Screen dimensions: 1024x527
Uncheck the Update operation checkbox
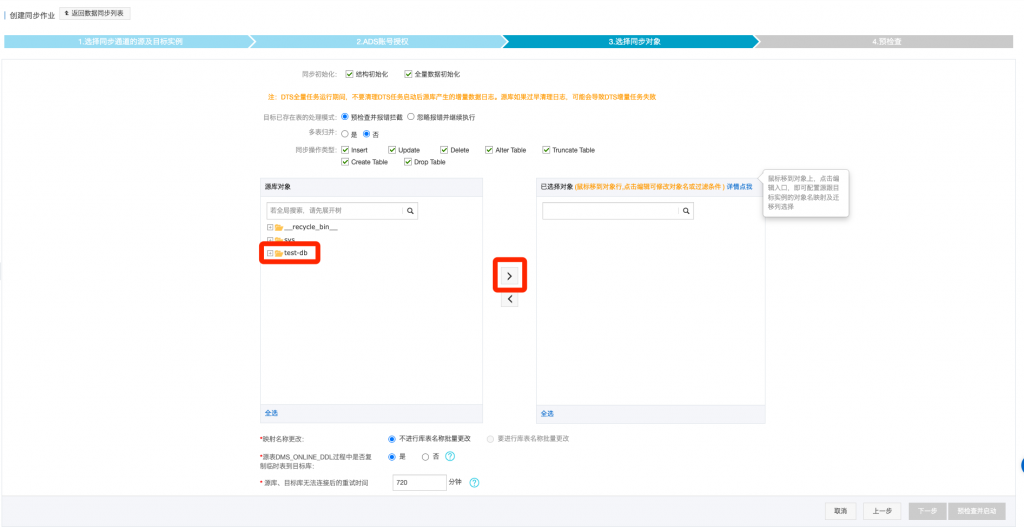coord(392,150)
